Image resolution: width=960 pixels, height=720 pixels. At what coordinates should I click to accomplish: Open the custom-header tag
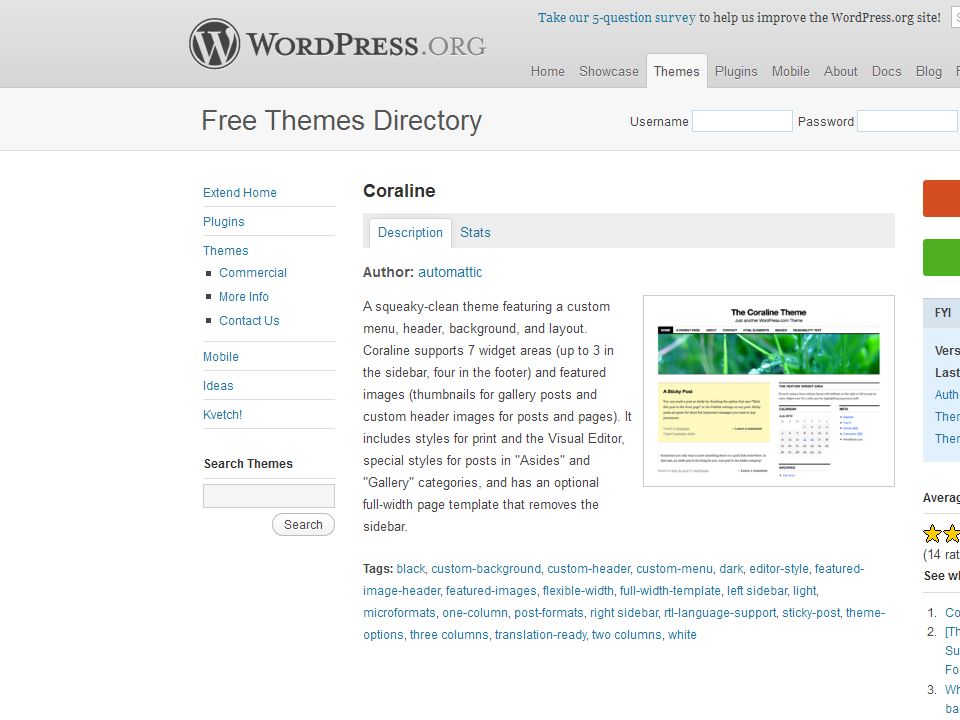coord(588,569)
